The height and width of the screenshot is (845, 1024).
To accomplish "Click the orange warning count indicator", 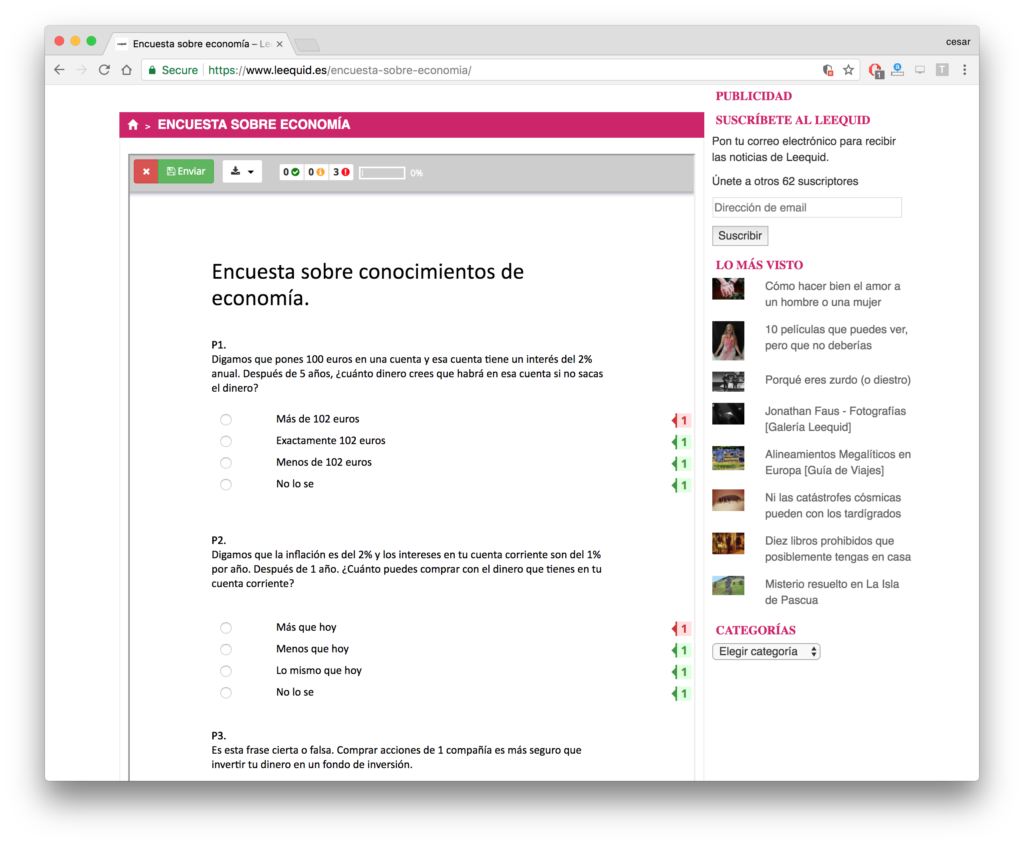I will point(316,172).
